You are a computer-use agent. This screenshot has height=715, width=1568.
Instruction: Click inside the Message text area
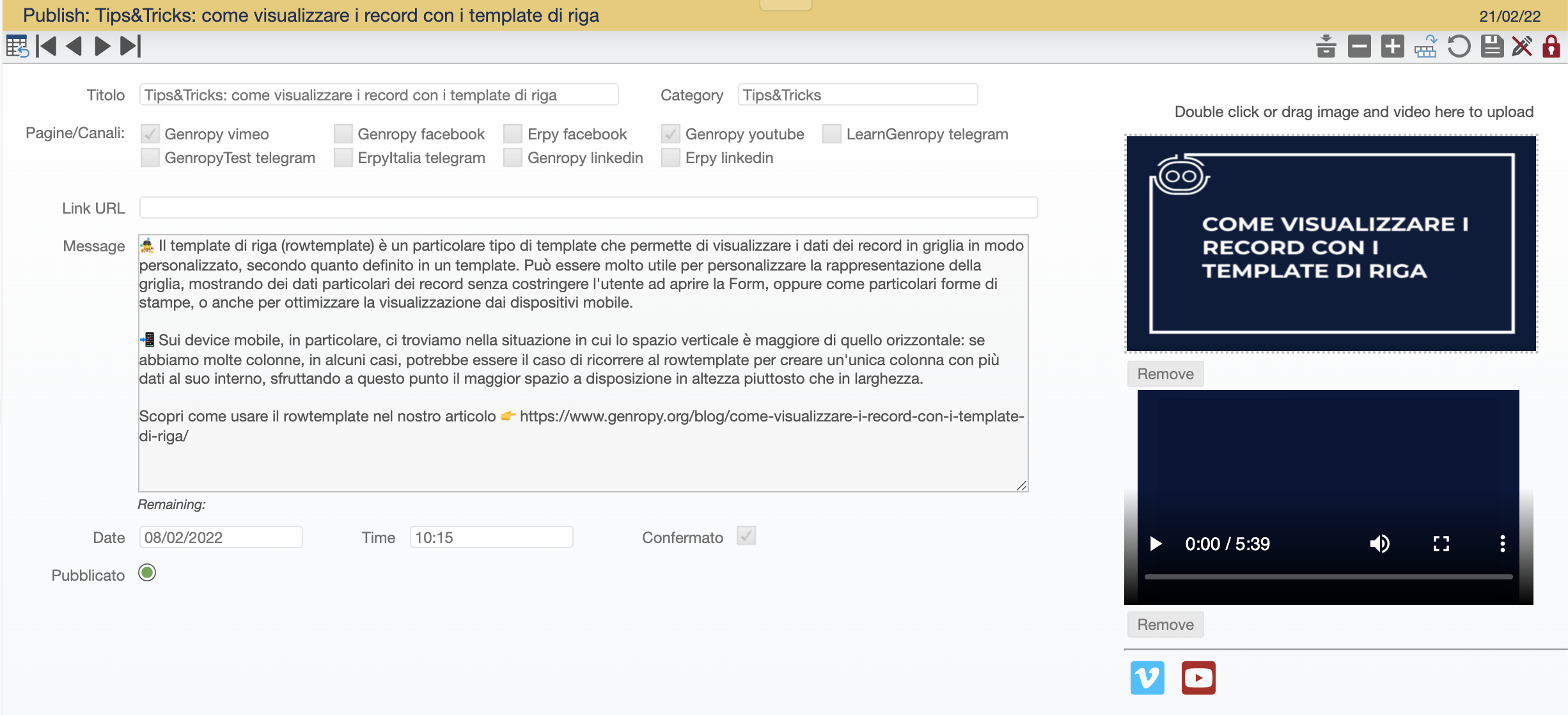coord(583,363)
